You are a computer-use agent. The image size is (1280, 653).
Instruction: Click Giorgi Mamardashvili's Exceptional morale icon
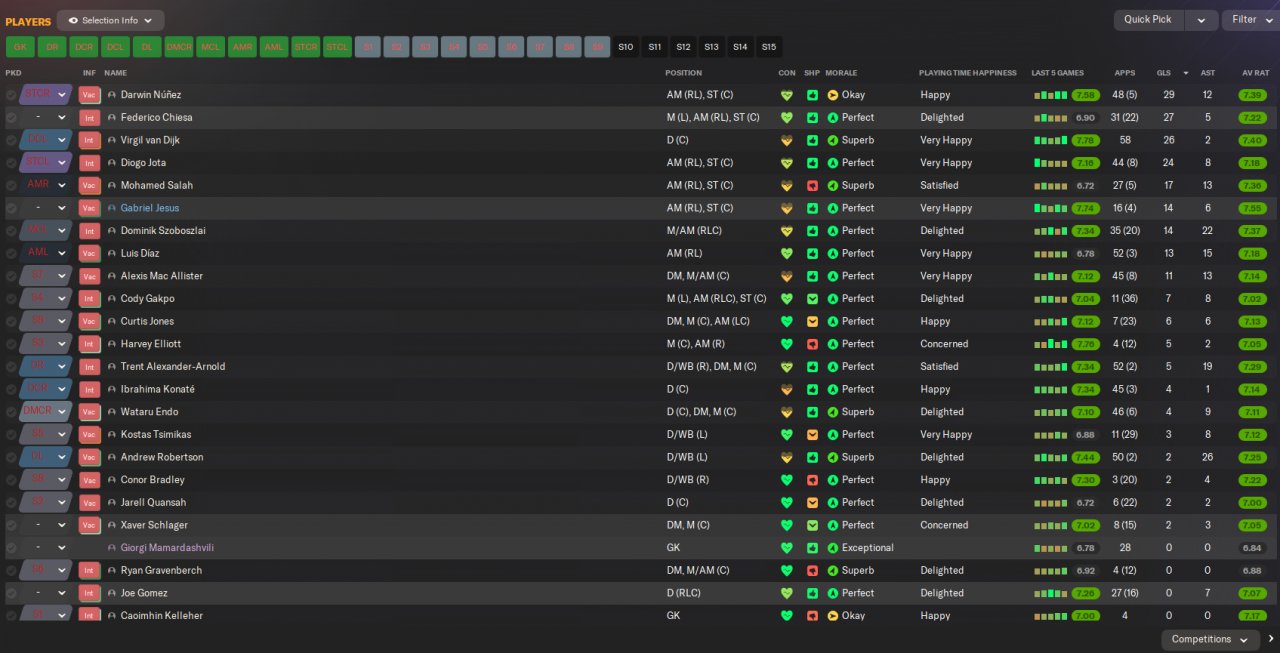[x=833, y=548]
